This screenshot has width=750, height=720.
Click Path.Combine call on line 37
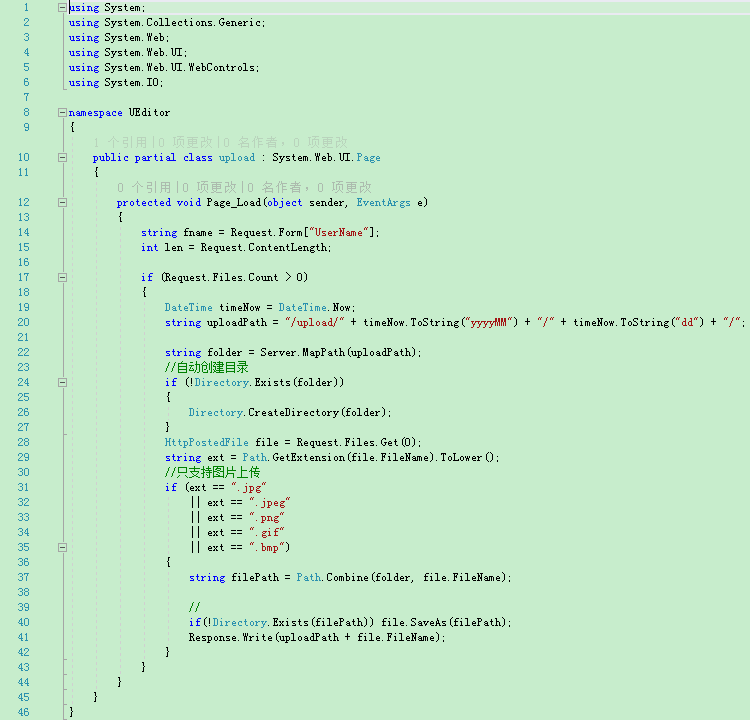point(401,577)
